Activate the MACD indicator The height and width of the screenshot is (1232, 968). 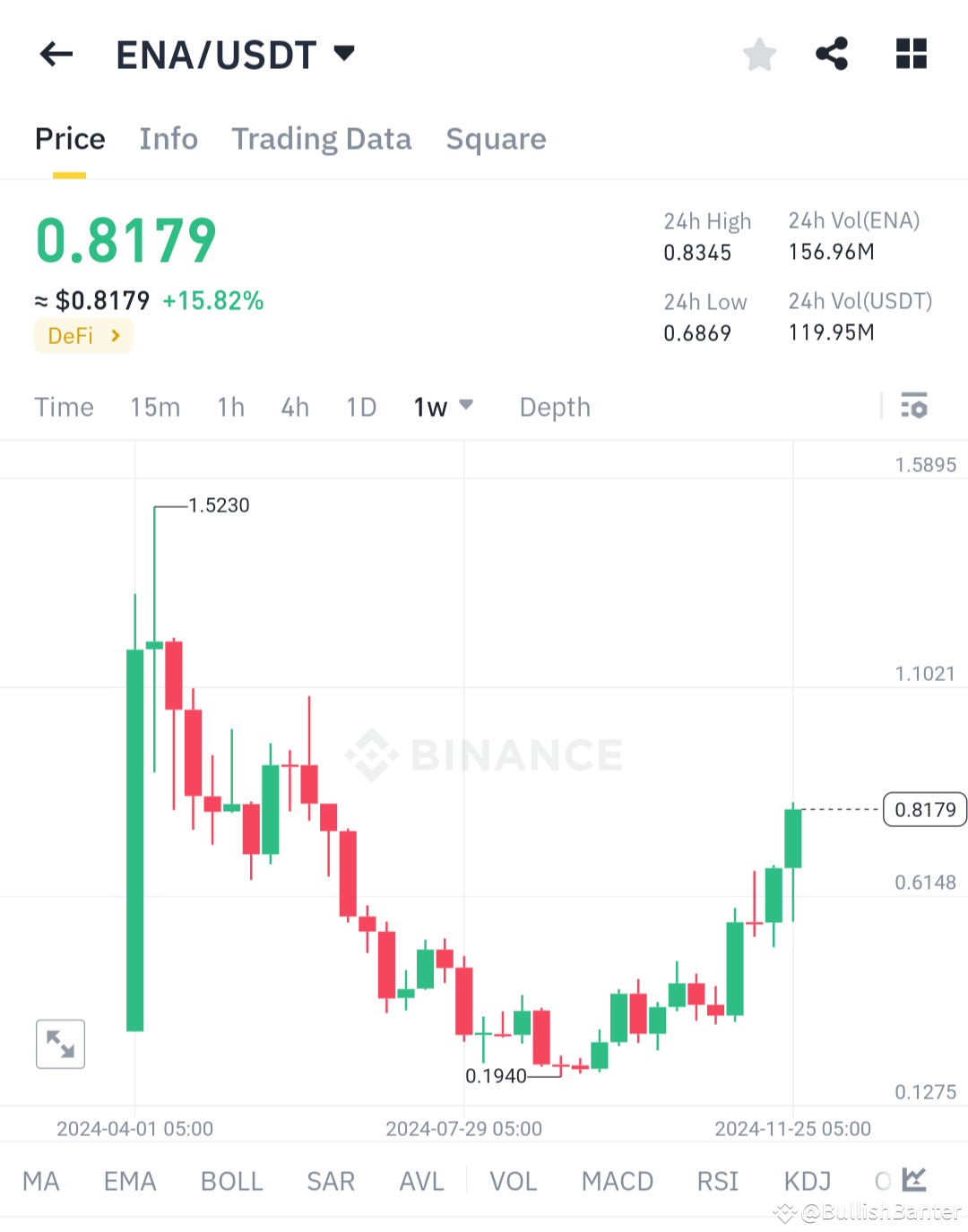(x=617, y=1181)
